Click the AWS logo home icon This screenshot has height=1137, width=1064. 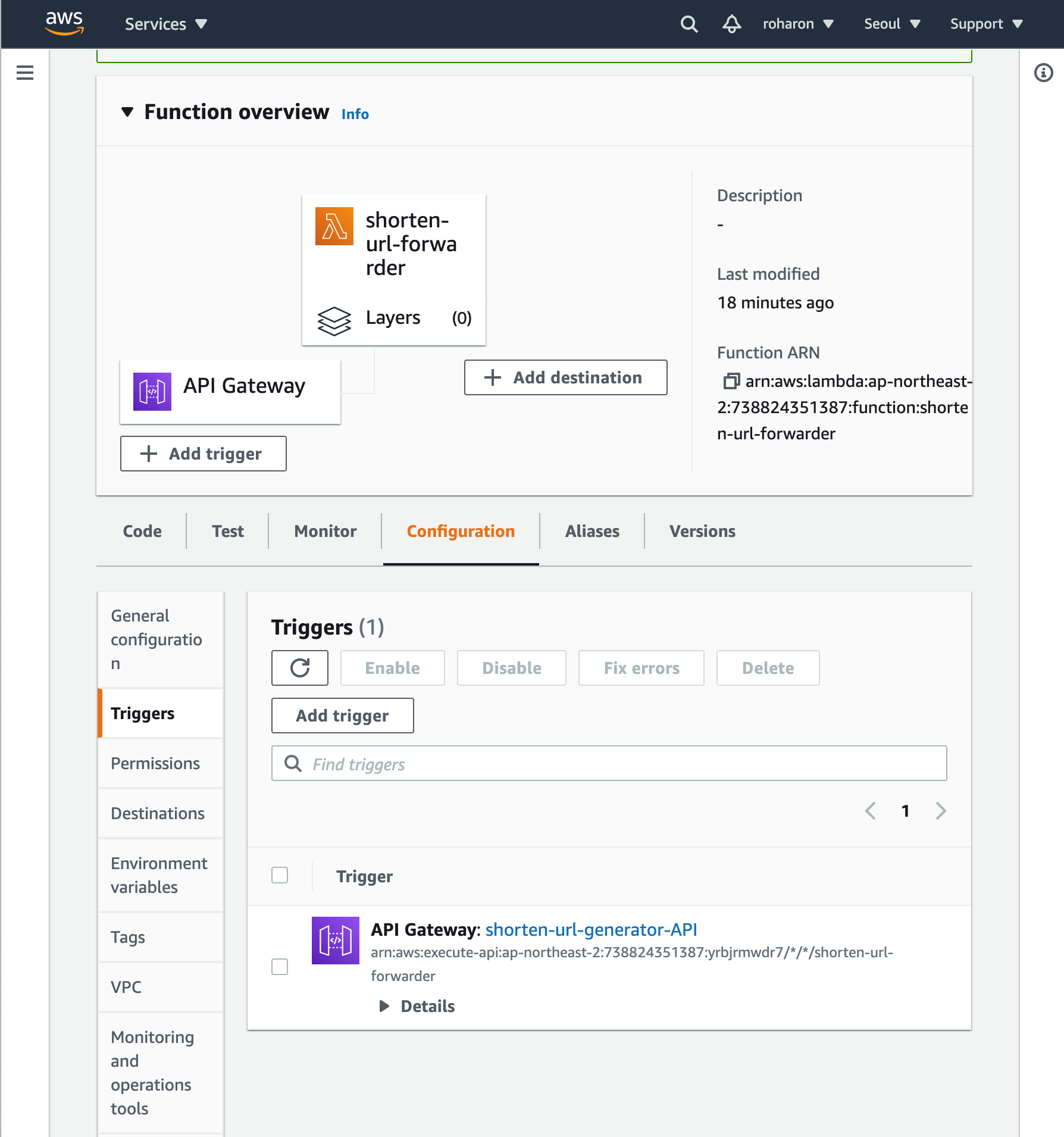(64, 23)
